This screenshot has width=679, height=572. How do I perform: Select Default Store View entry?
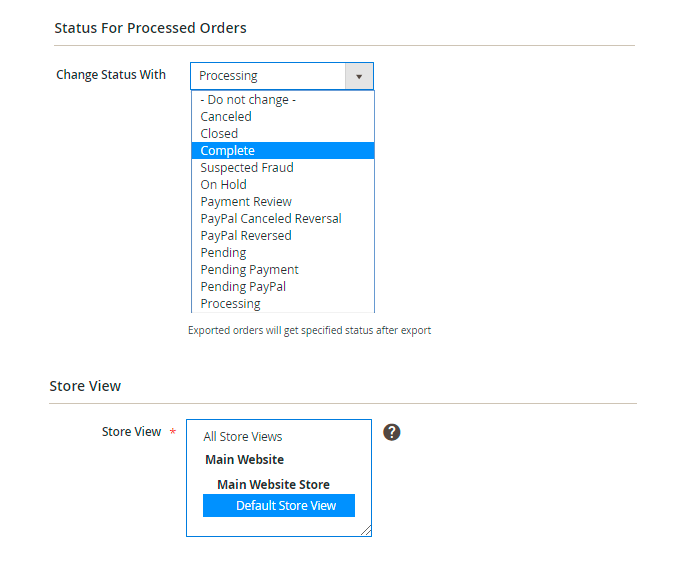pos(279,505)
